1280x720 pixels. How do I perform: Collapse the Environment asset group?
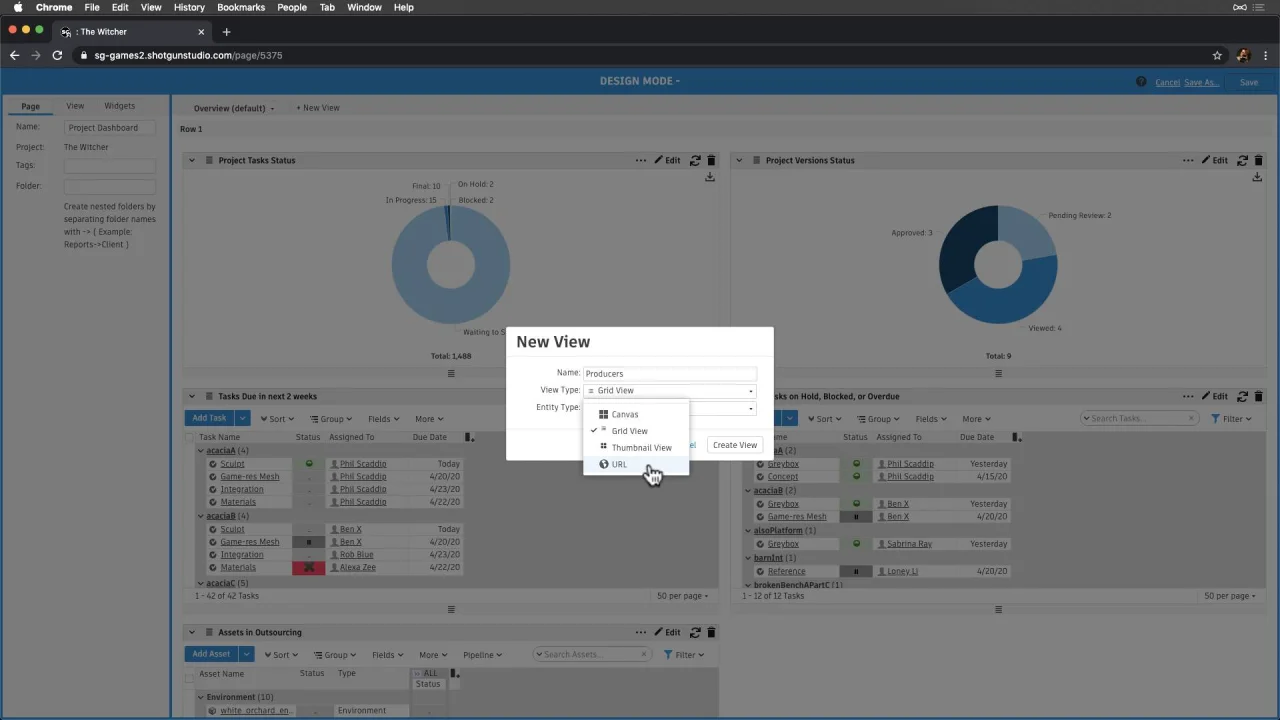[201, 697]
